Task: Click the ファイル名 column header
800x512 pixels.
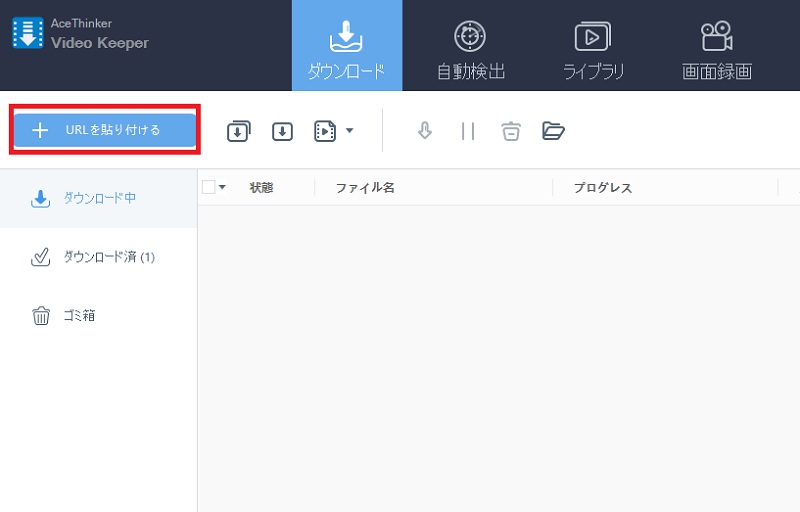Action: click(x=365, y=188)
